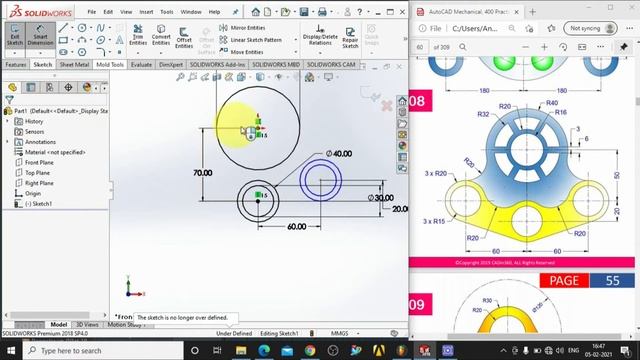Switch to the Sheet Metal tab
640x360 pixels.
[x=74, y=64]
